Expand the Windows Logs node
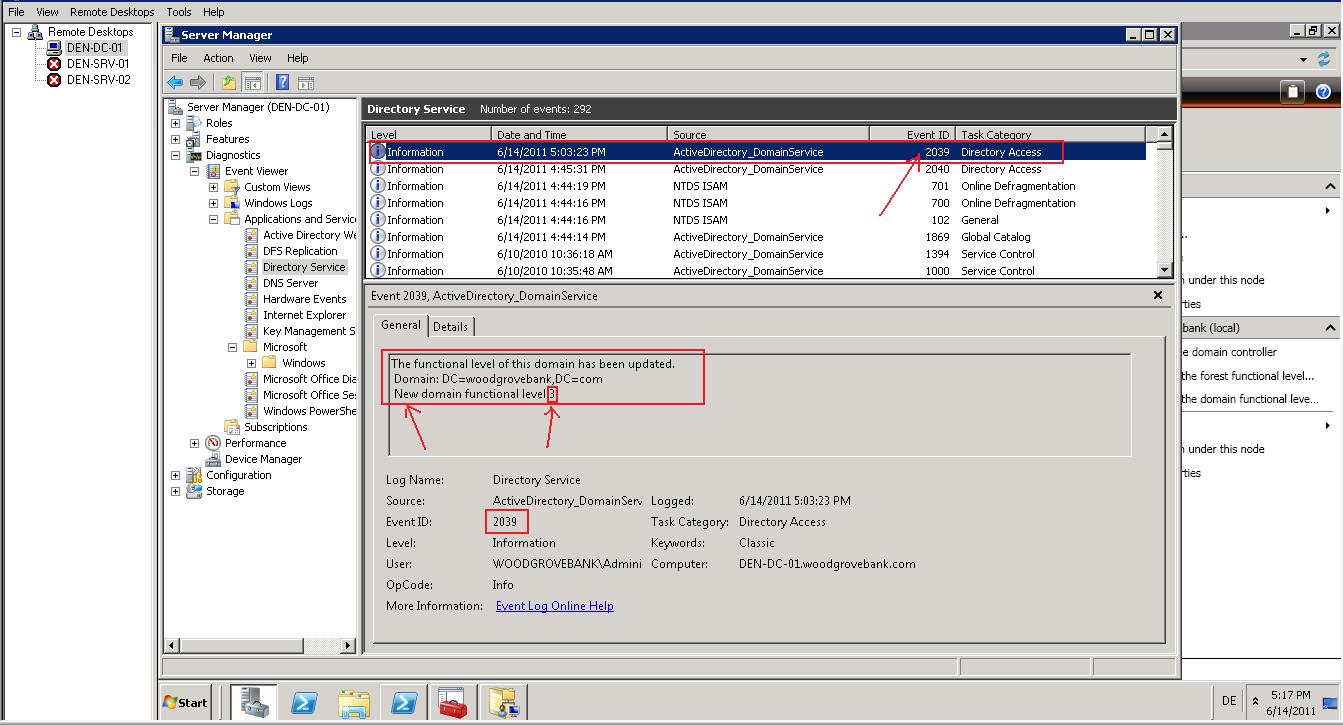 (213, 203)
